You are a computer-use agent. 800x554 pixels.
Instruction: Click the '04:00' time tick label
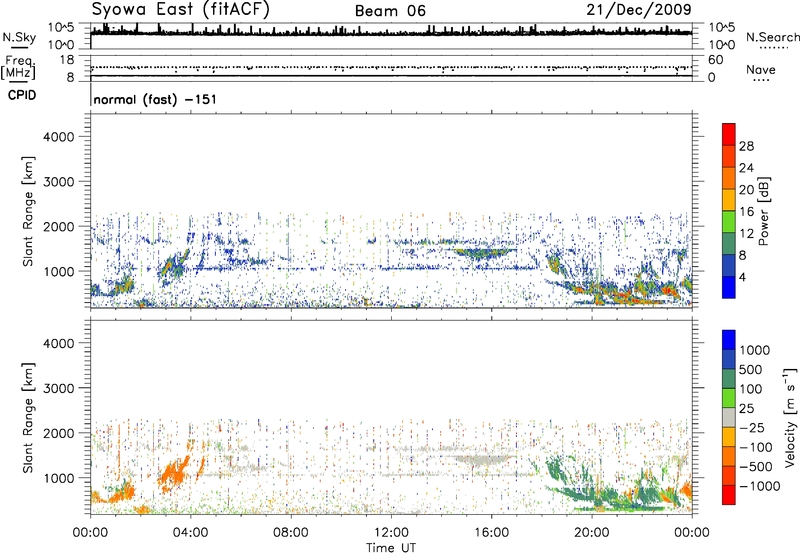point(190,533)
